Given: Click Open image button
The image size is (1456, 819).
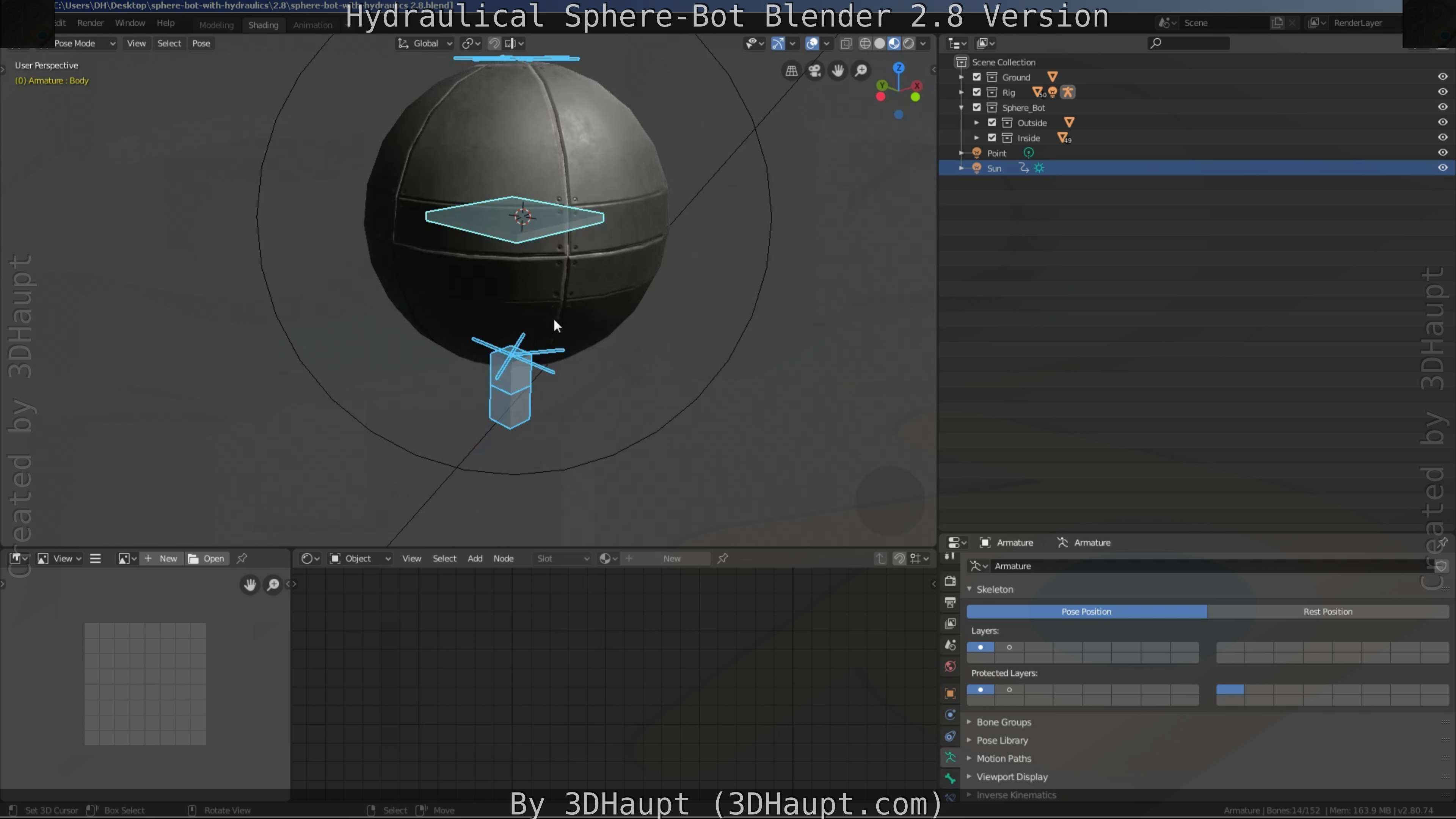Looking at the screenshot, I should coord(207,559).
